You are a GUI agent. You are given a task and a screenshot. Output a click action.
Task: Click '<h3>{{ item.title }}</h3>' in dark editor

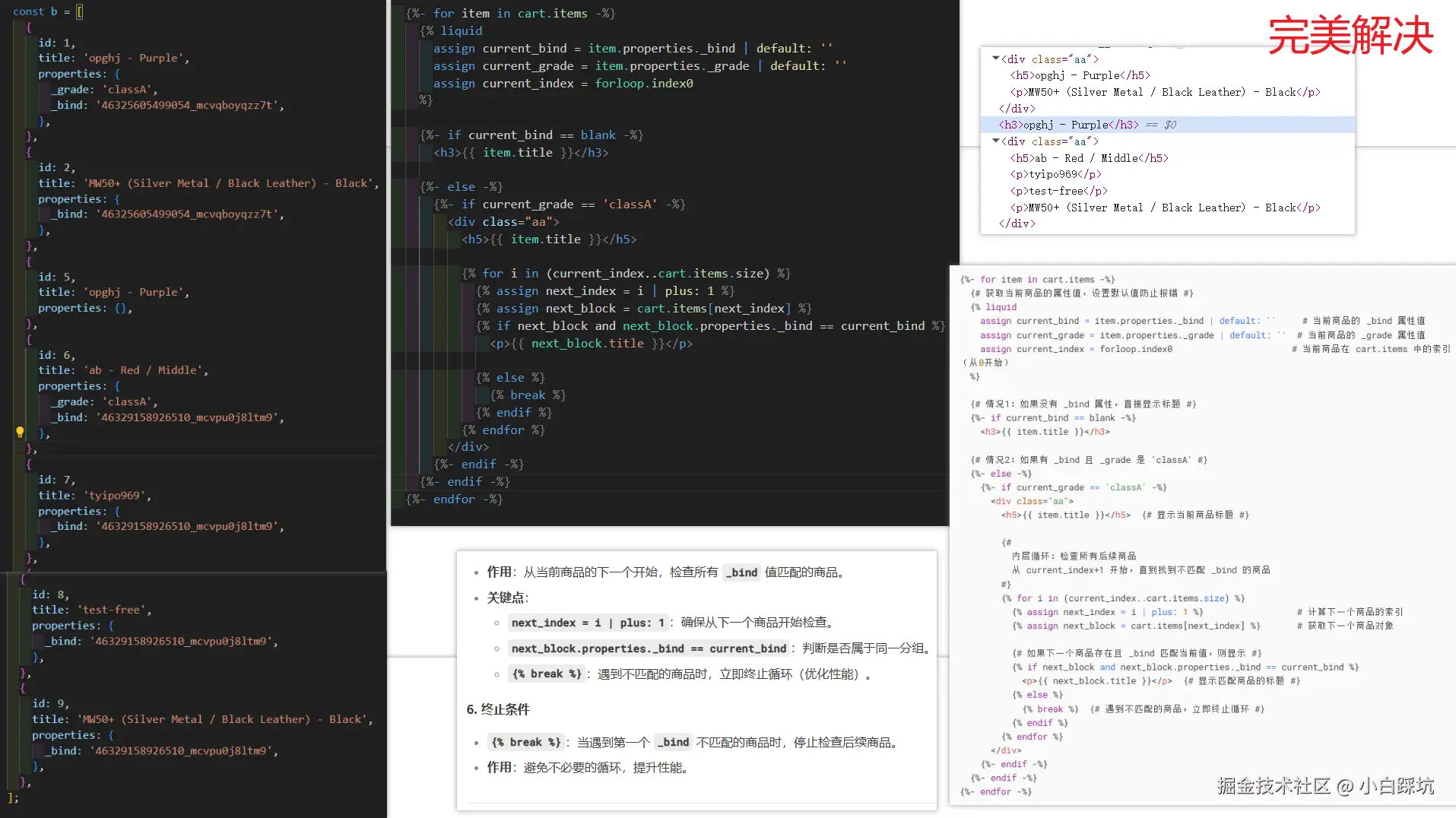[522, 152]
